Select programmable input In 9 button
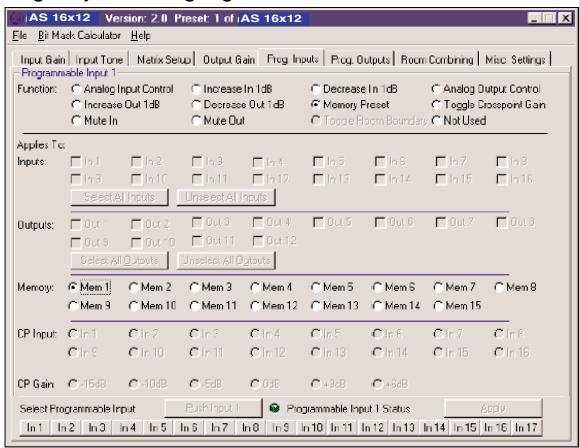This screenshot has width=579, height=448. point(281,428)
